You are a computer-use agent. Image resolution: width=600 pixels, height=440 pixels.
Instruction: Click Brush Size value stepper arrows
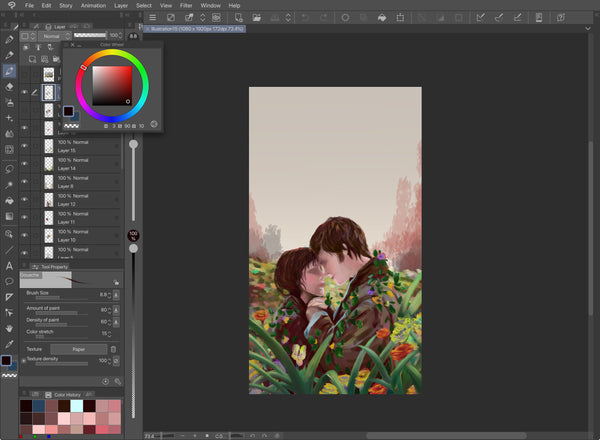[109, 295]
